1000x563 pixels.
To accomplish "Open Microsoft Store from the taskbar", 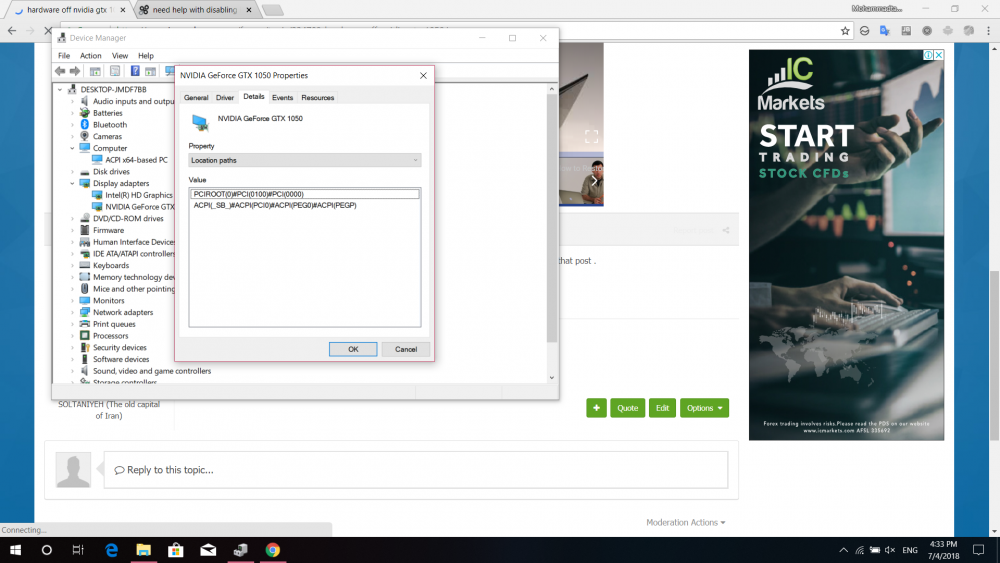I will tap(175, 550).
